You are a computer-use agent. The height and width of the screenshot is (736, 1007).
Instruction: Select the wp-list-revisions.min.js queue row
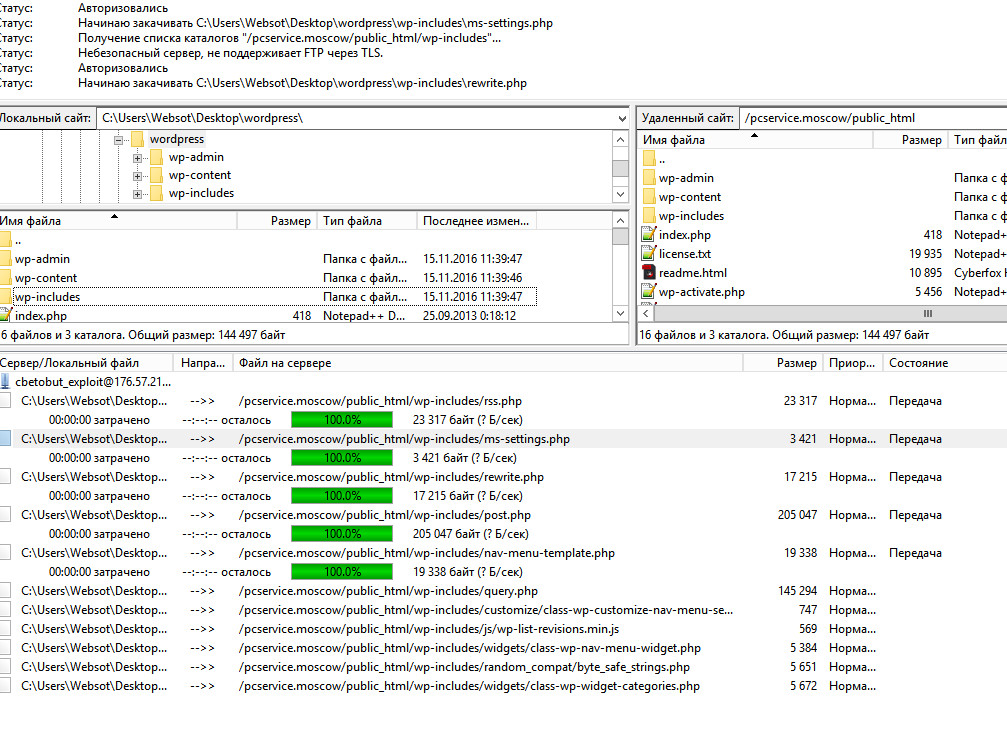[504, 629]
